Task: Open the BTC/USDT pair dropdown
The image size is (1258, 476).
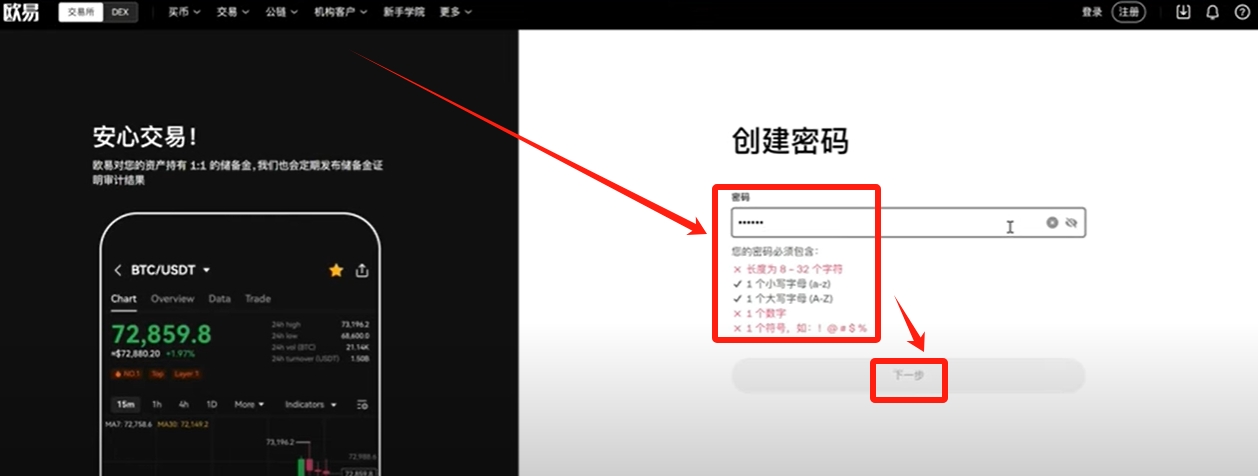Action: tap(169, 270)
